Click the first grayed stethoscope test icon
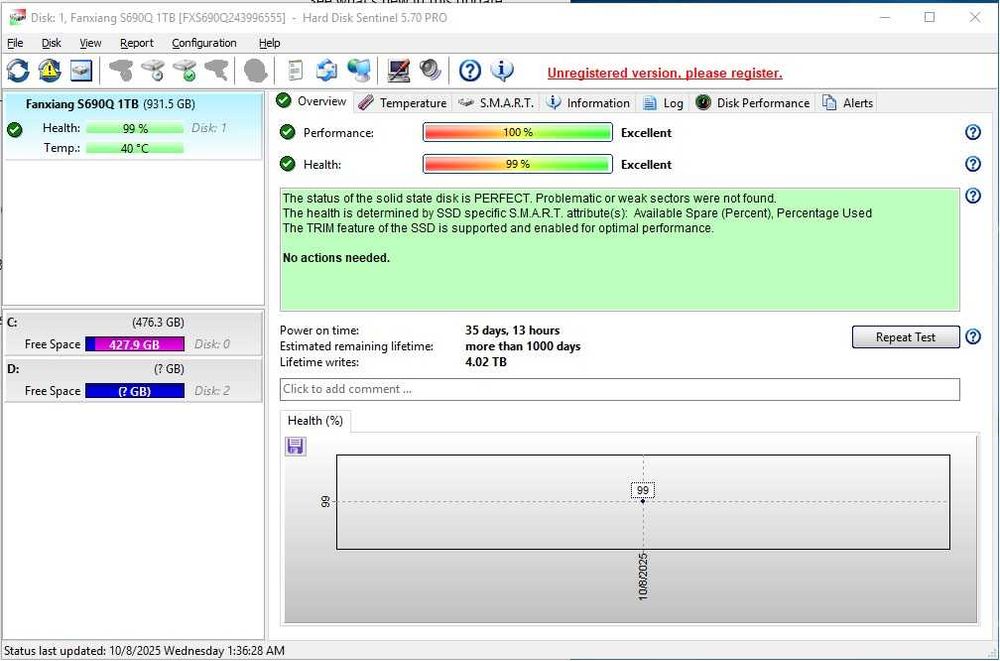This screenshot has width=1000, height=661. coord(121,70)
